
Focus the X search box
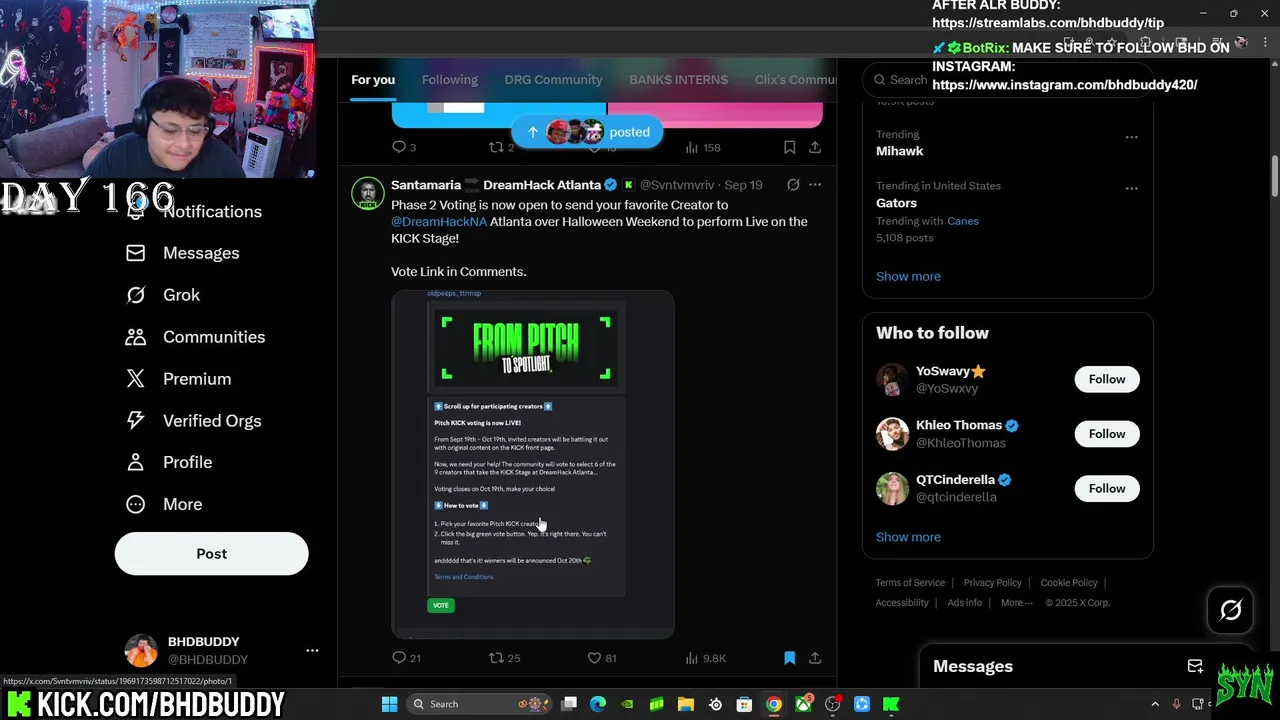(x=1007, y=80)
